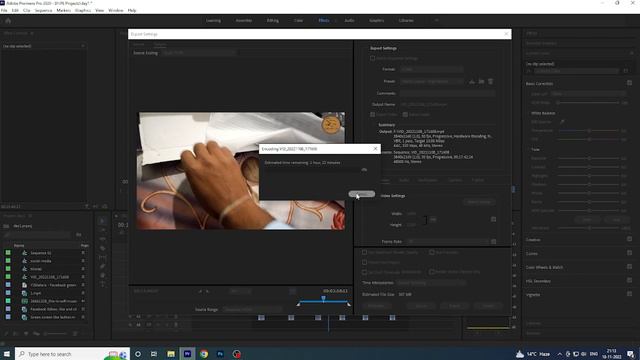640x360 pixels.
Task: Adjust the Saturation slider in Lumetri Color
Action: click(589, 228)
